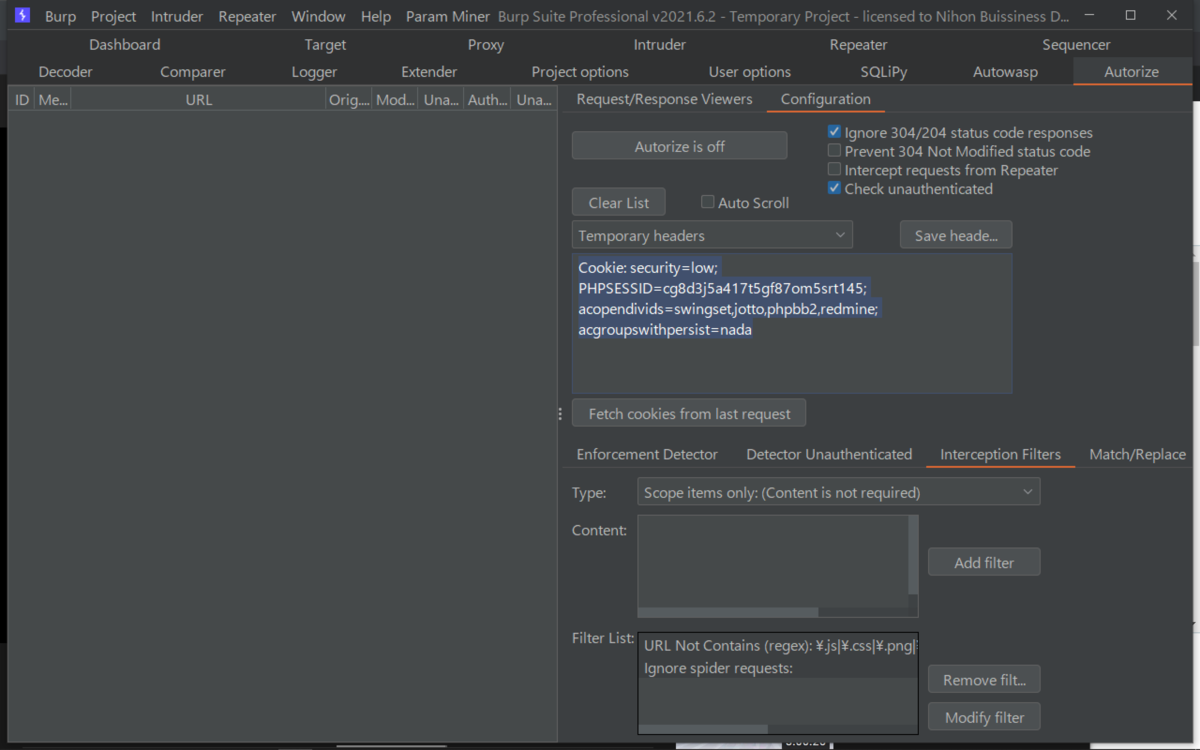1200x750 pixels.
Task: Click the Content area vertical scrollbar
Action: pyautogui.click(x=913, y=555)
